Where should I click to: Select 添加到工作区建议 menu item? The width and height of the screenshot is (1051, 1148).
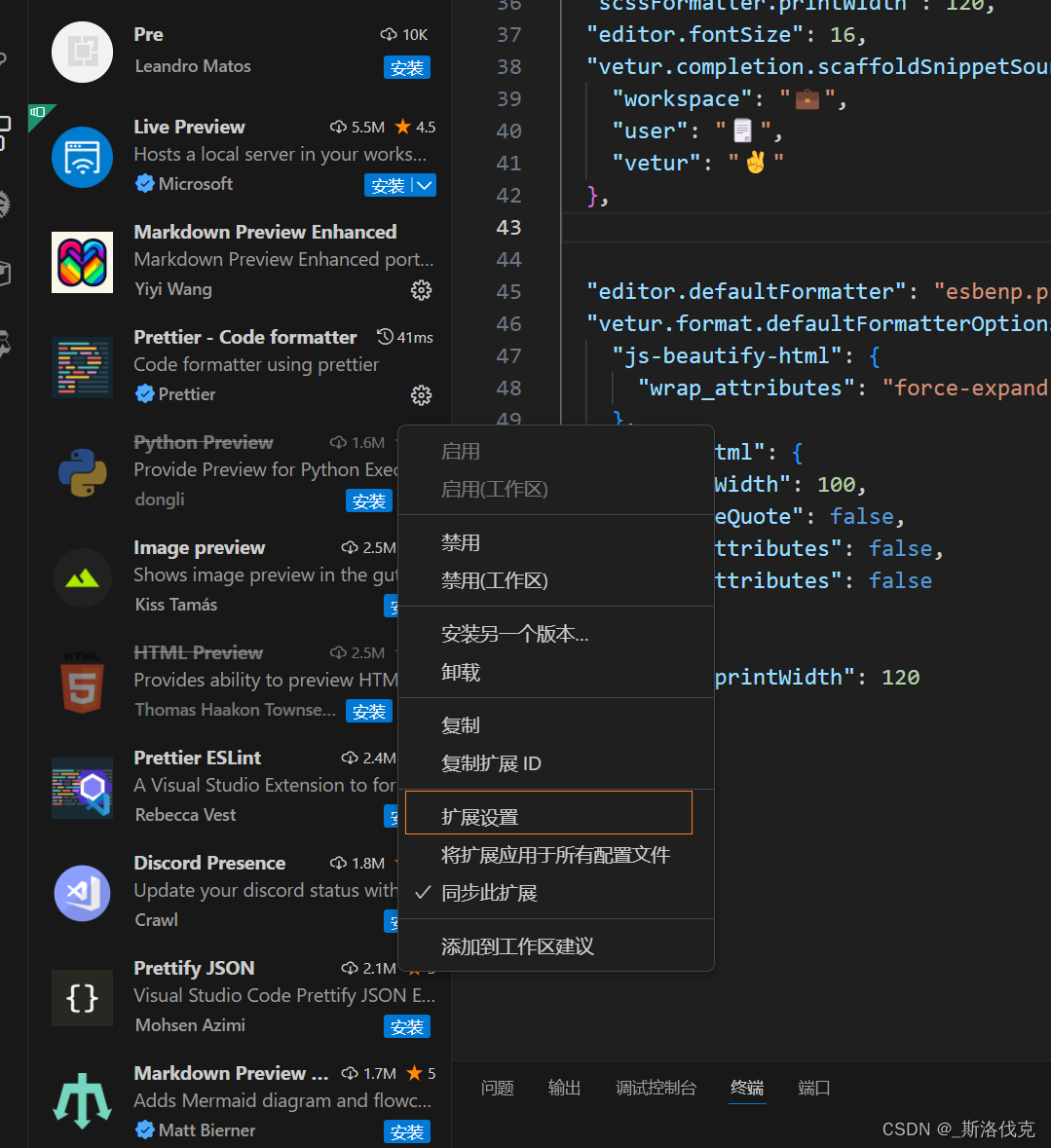point(517,945)
